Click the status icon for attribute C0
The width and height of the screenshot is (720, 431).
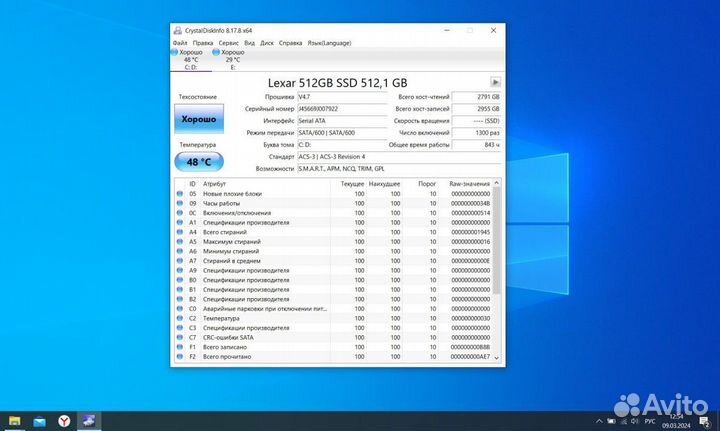click(x=180, y=309)
